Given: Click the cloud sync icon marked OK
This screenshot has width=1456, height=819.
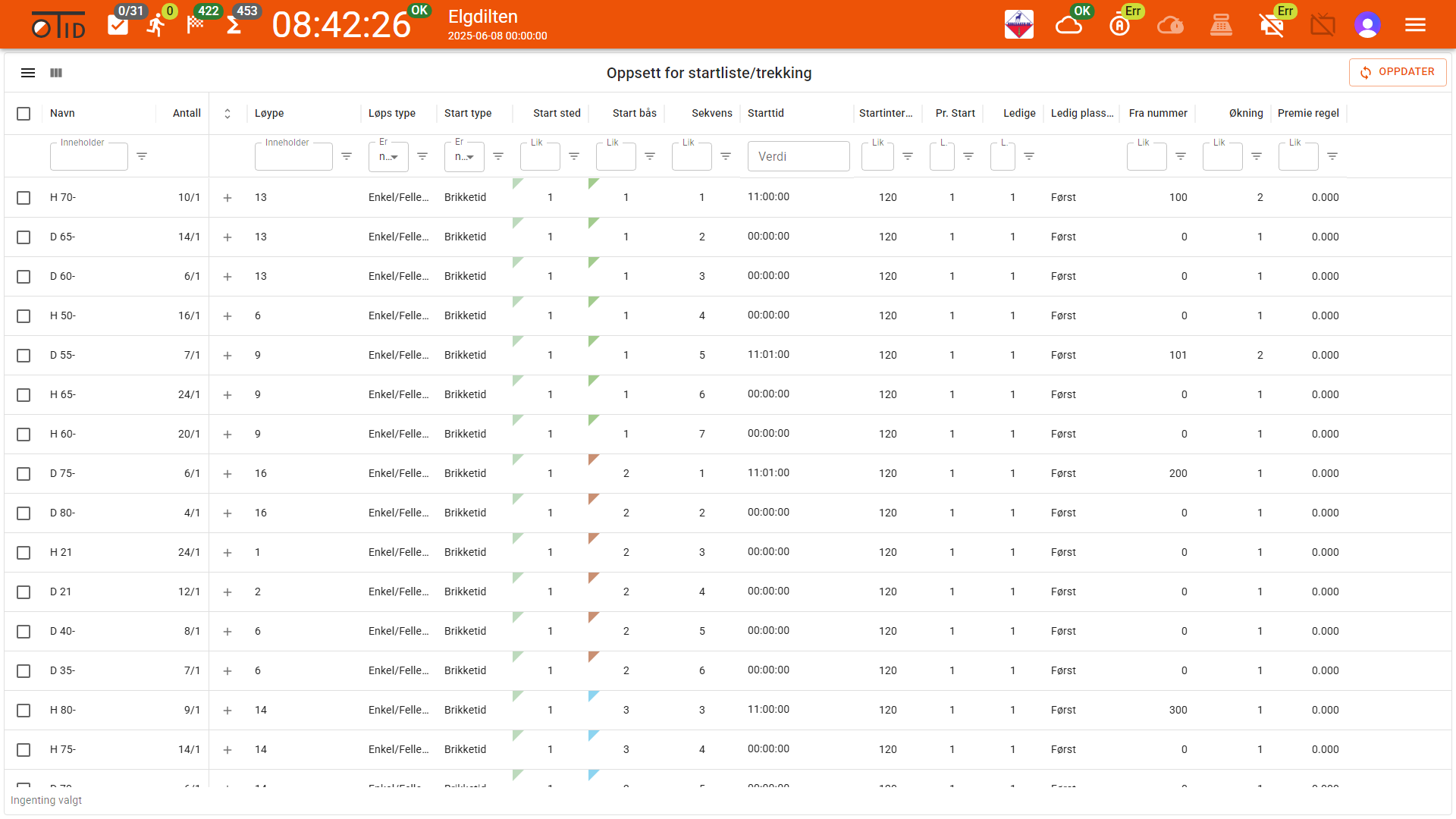Looking at the screenshot, I should (1068, 25).
